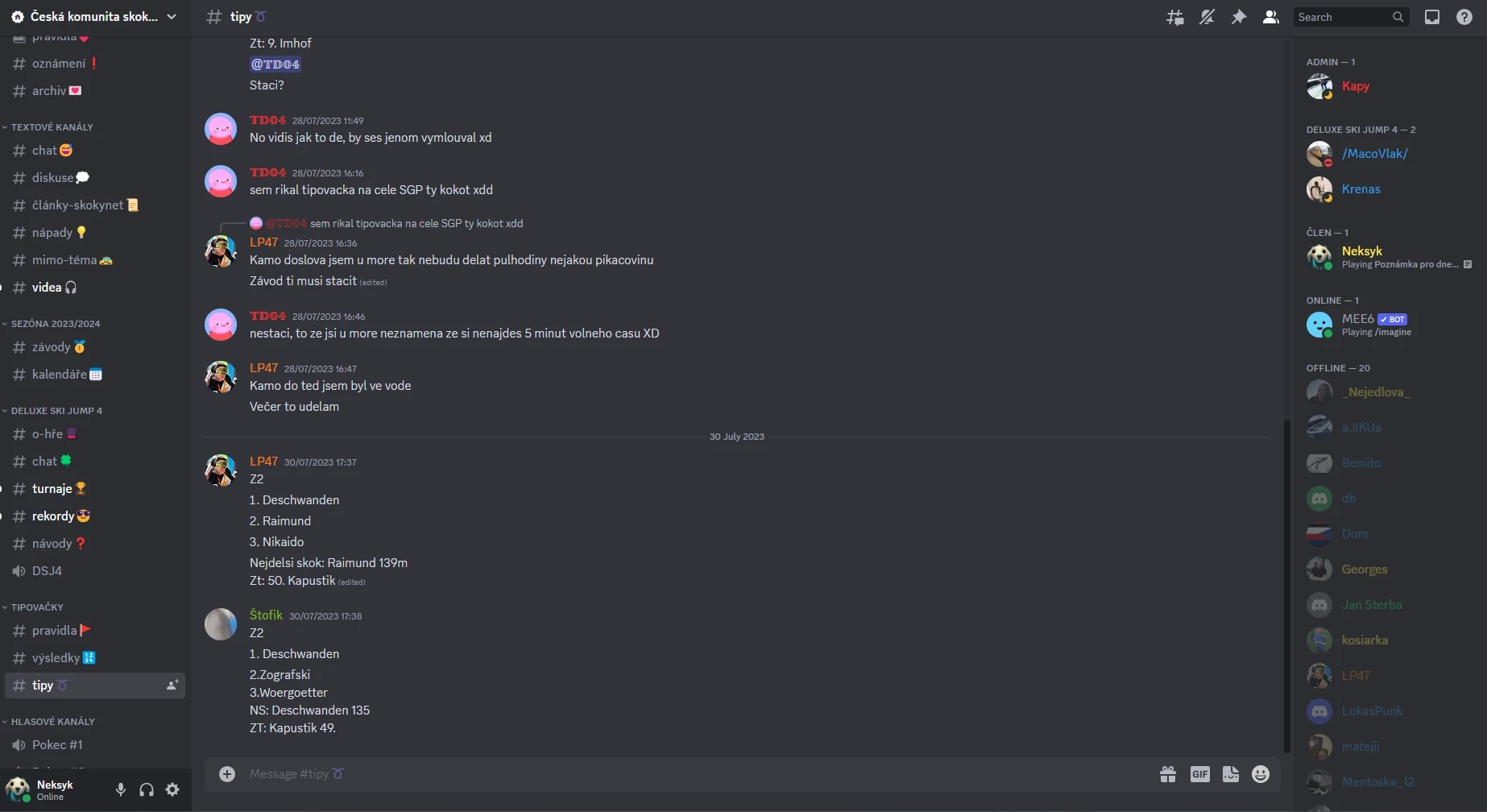Send a gift with gift icon
This screenshot has width=1487, height=812.
coord(1168,774)
